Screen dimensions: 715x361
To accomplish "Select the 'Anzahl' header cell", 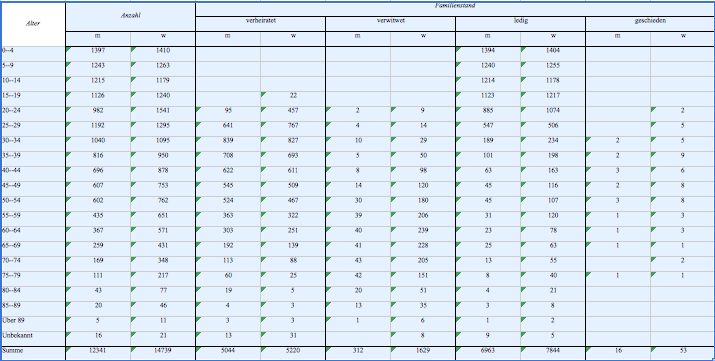I will click(x=130, y=17).
